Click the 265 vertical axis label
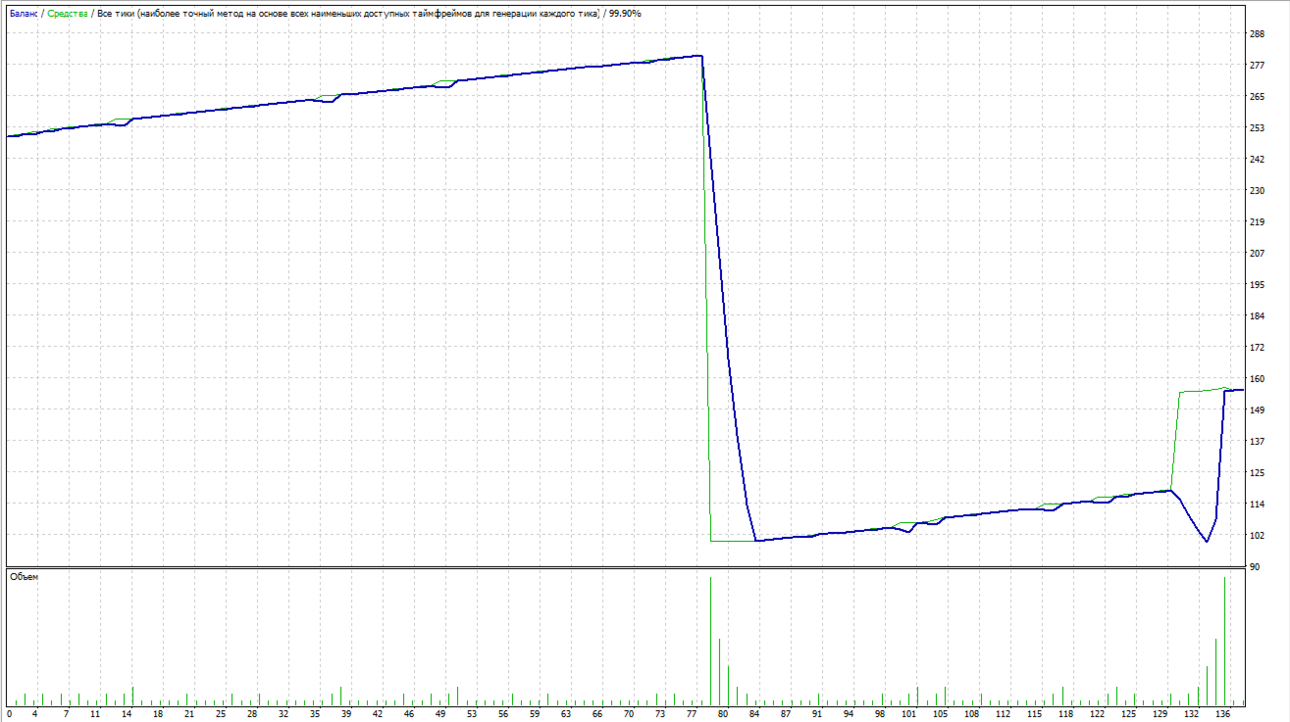 pyautogui.click(x=1257, y=97)
